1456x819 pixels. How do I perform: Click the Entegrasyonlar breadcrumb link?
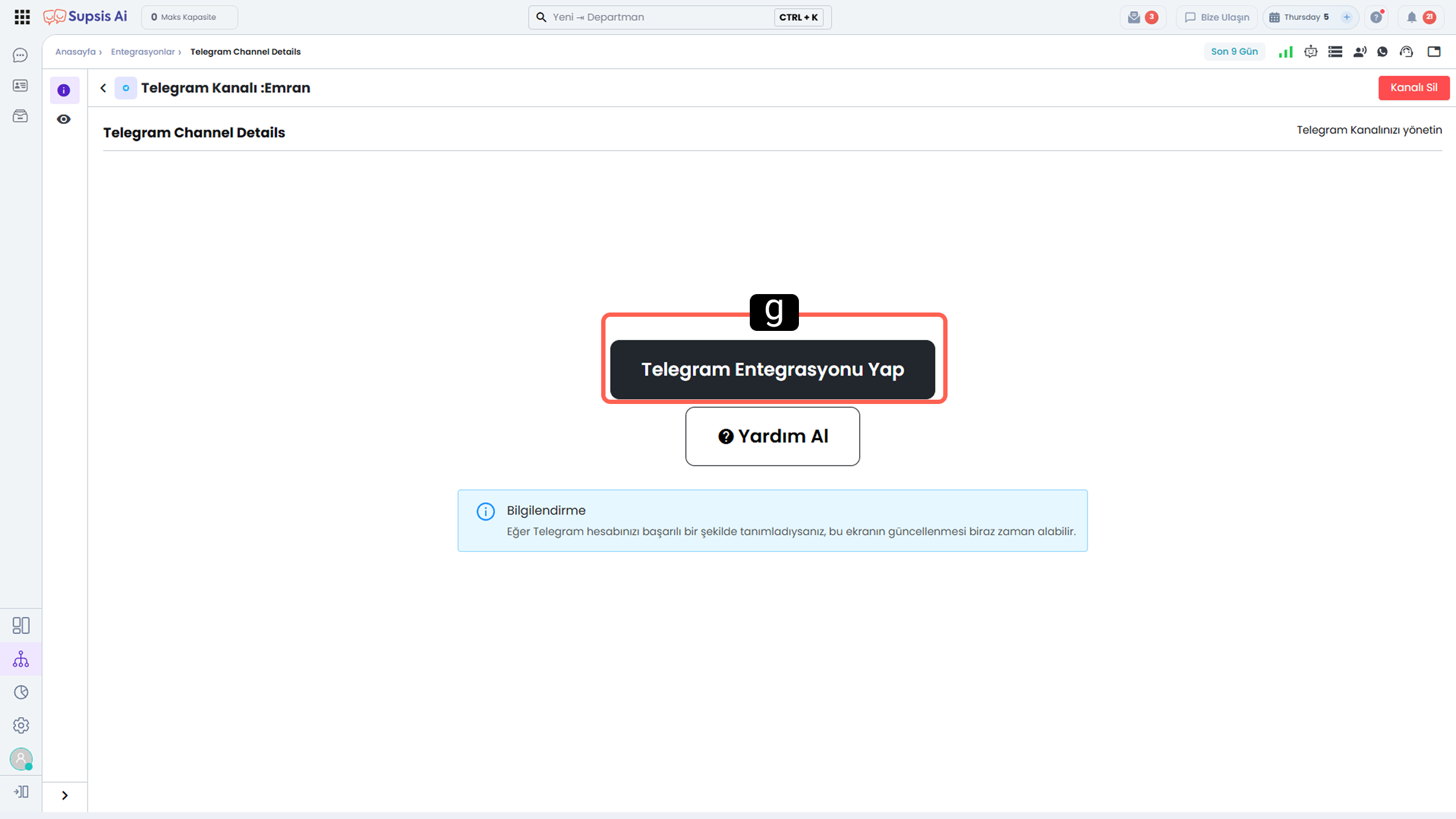pos(142,52)
